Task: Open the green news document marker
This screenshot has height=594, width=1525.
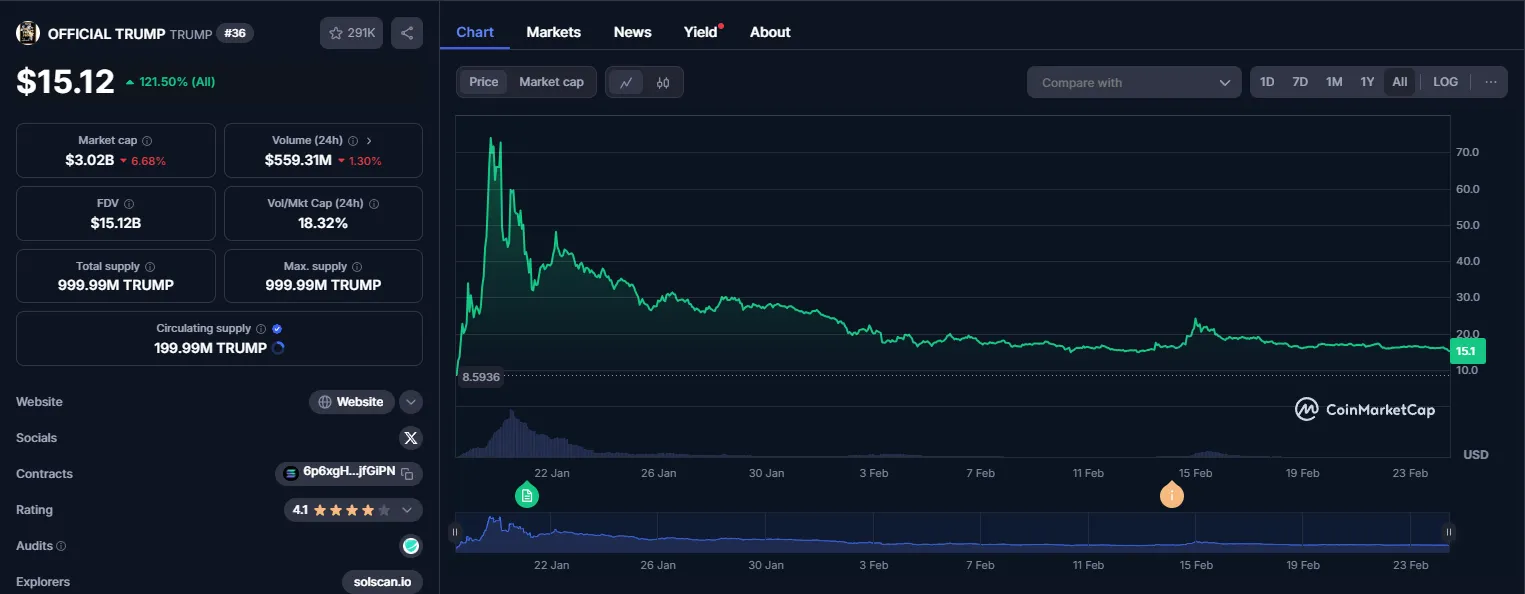Action: [x=527, y=495]
